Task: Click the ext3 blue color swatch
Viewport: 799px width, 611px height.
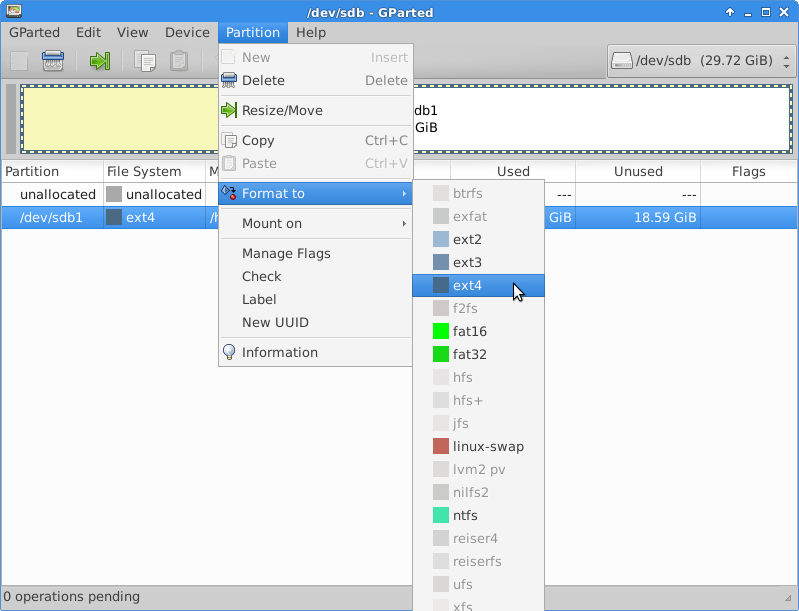Action: click(441, 262)
